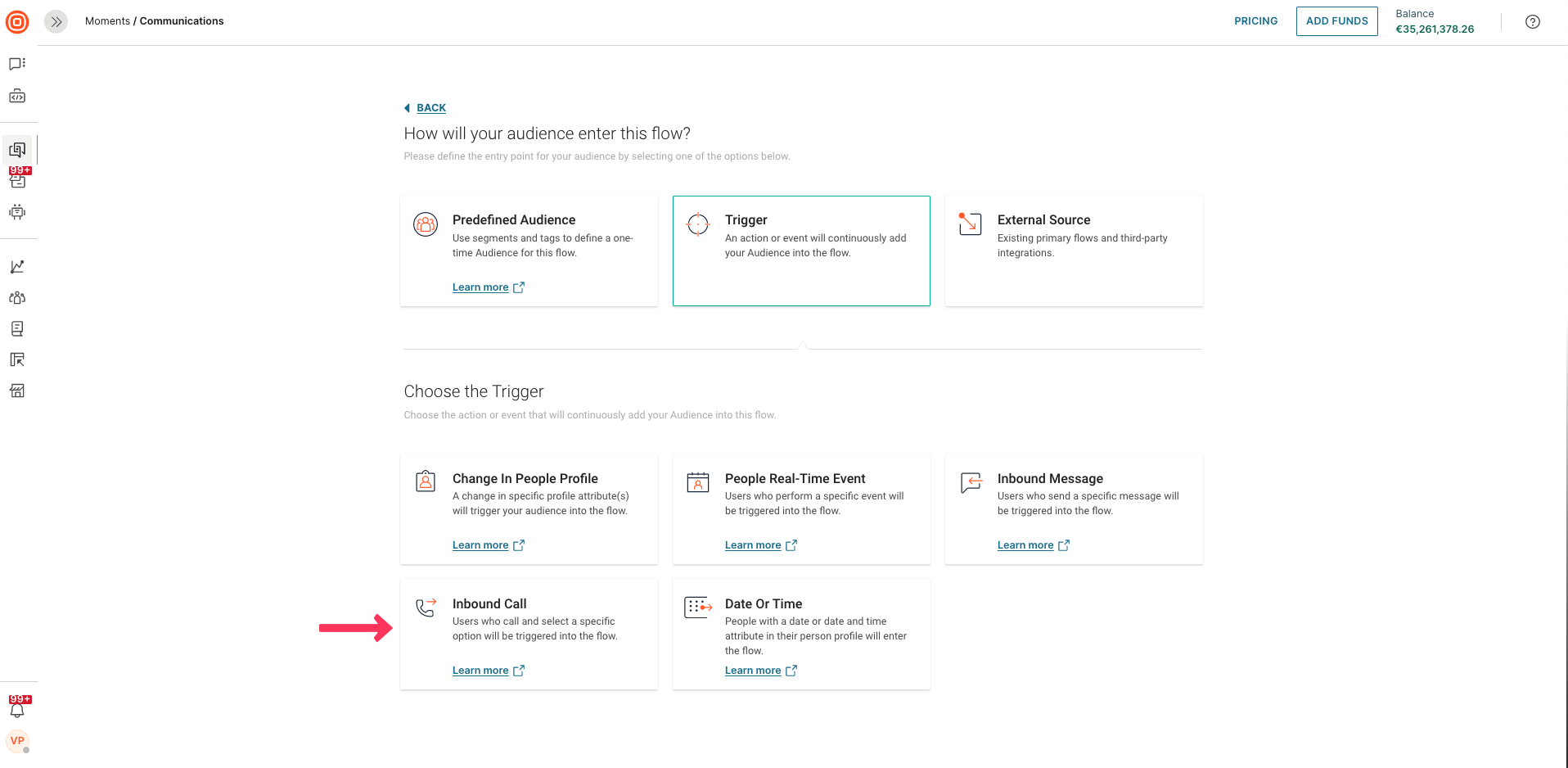Select the Predefined Audience entry point card
Viewport: 1568px width, 768px height.
point(529,251)
